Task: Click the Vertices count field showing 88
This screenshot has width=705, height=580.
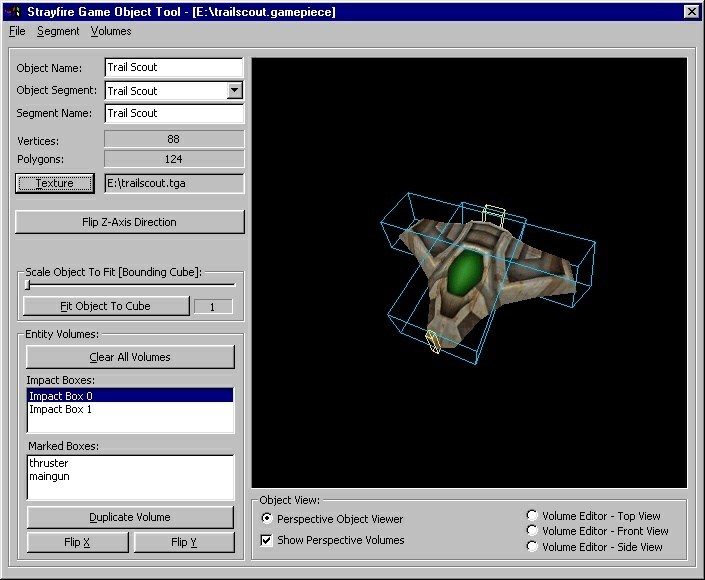Action: point(174,139)
